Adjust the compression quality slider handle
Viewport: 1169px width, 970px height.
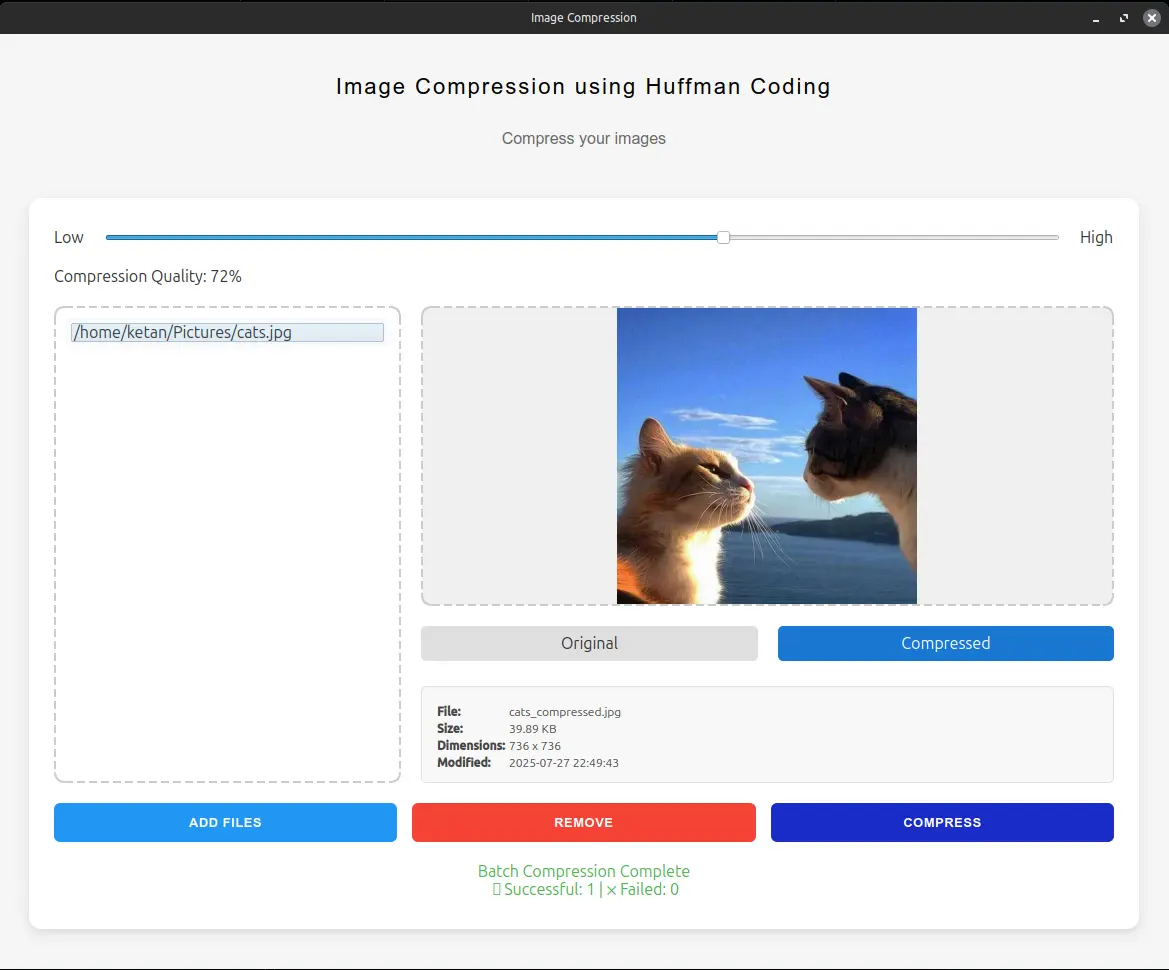(x=722, y=237)
